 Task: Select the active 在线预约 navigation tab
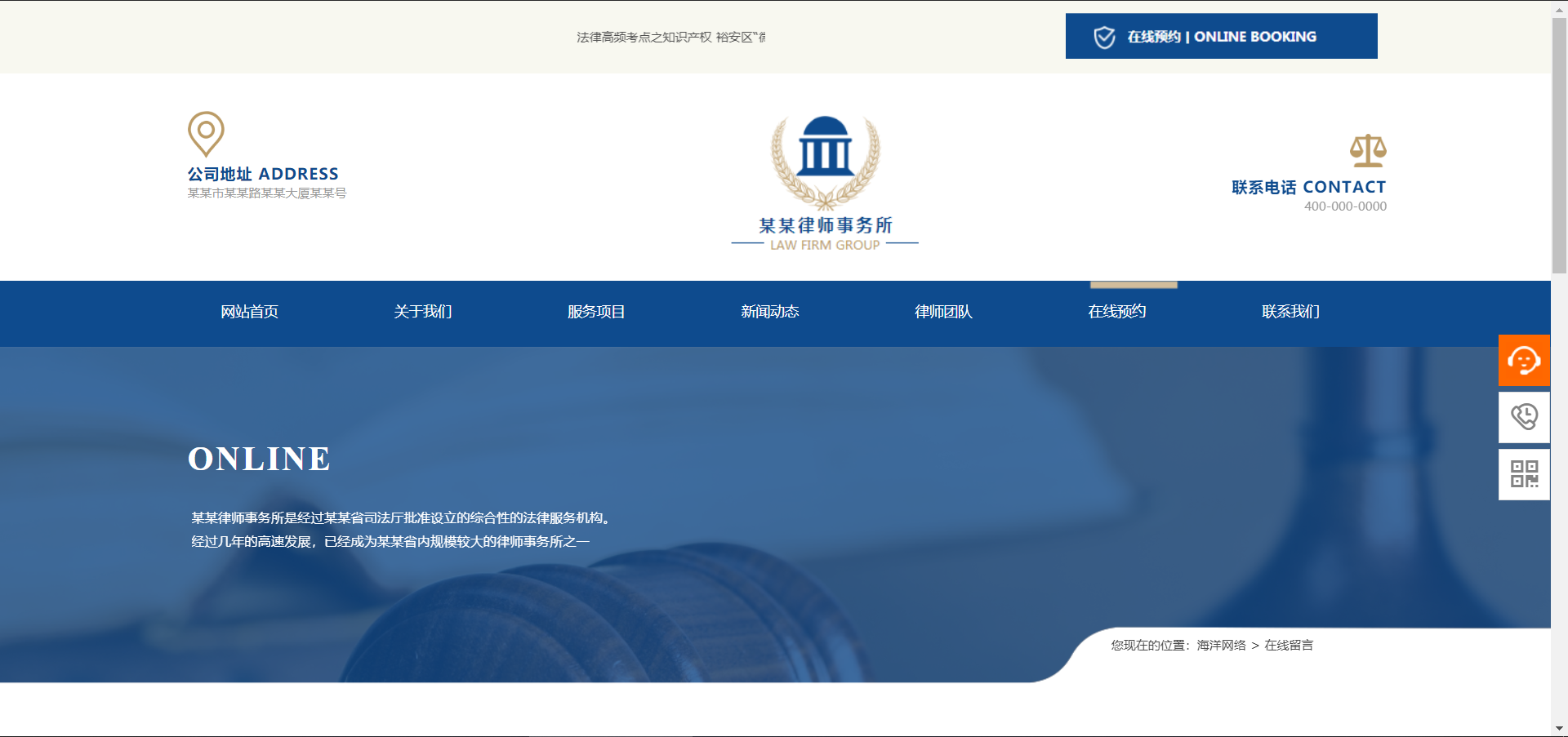(x=1117, y=312)
